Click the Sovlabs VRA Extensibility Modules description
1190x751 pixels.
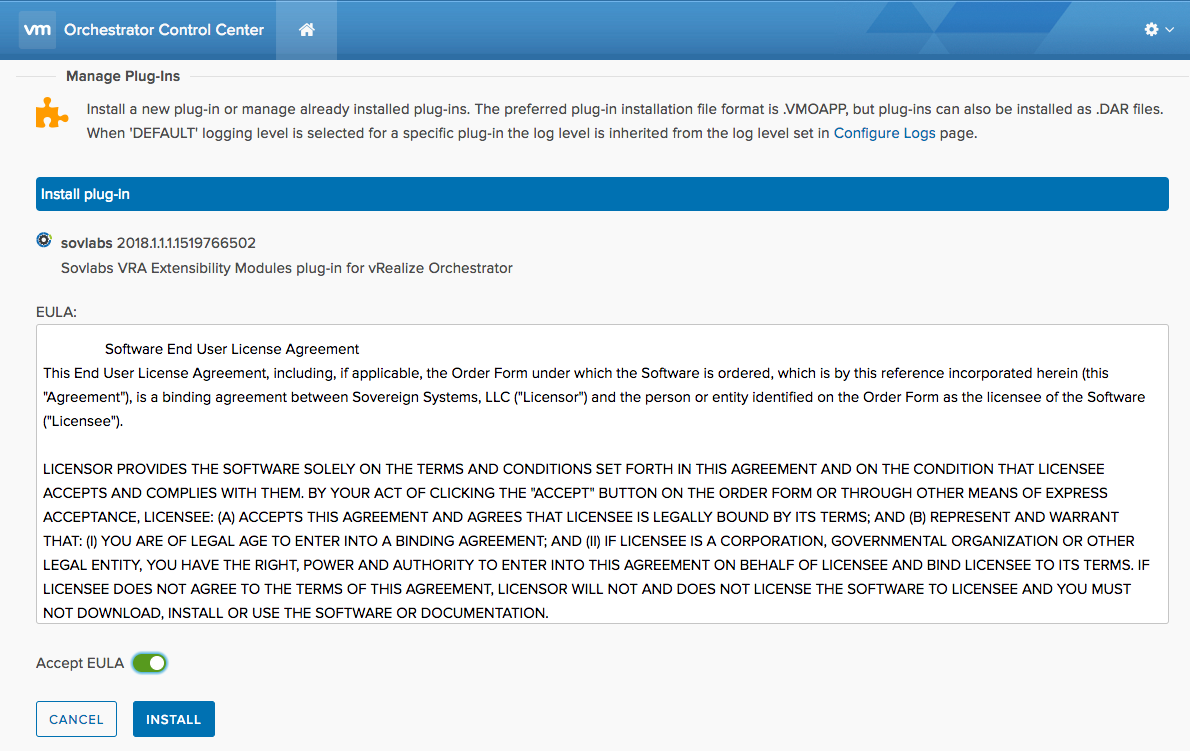coord(287,268)
